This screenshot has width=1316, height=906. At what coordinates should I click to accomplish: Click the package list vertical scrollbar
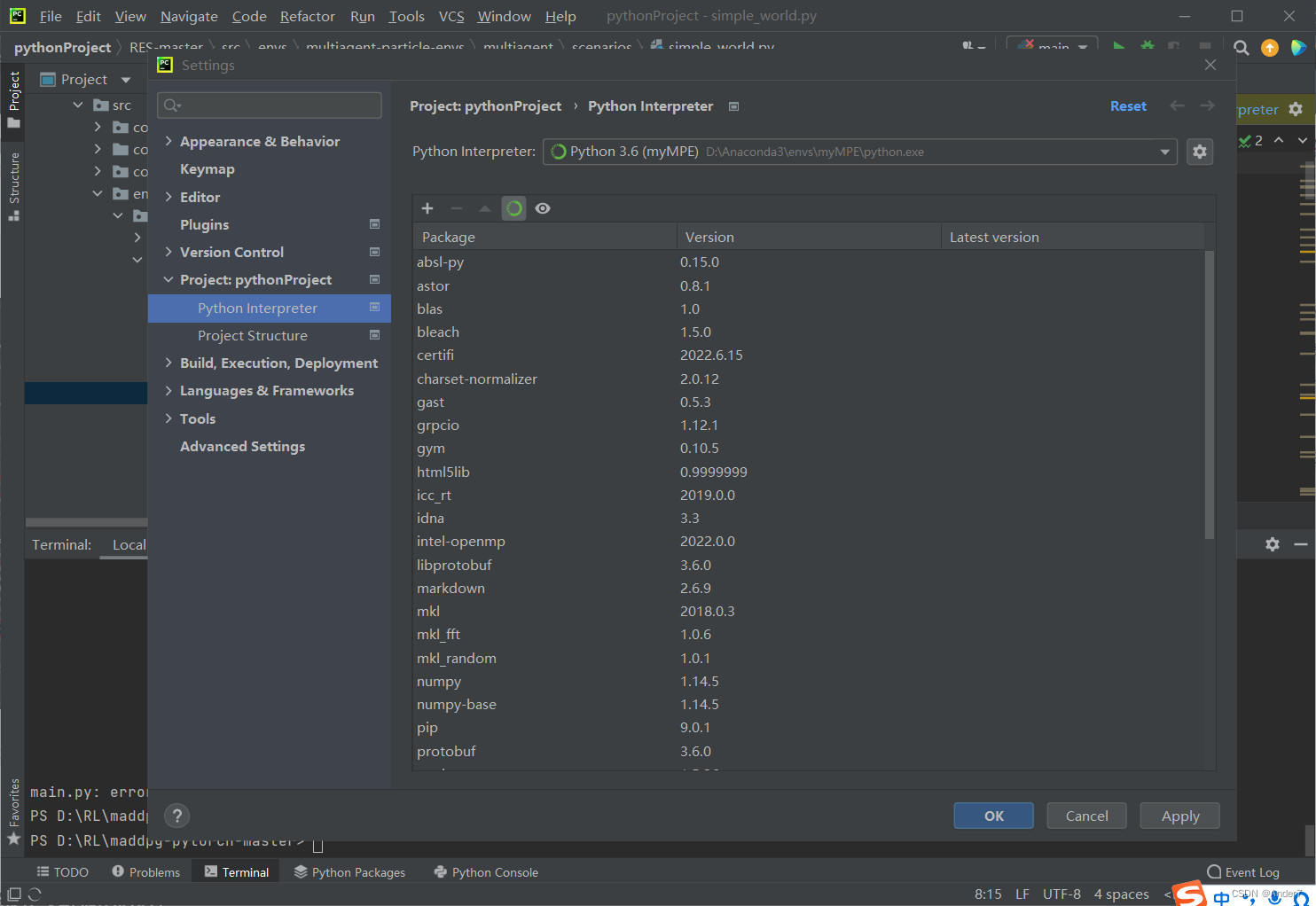click(1210, 395)
